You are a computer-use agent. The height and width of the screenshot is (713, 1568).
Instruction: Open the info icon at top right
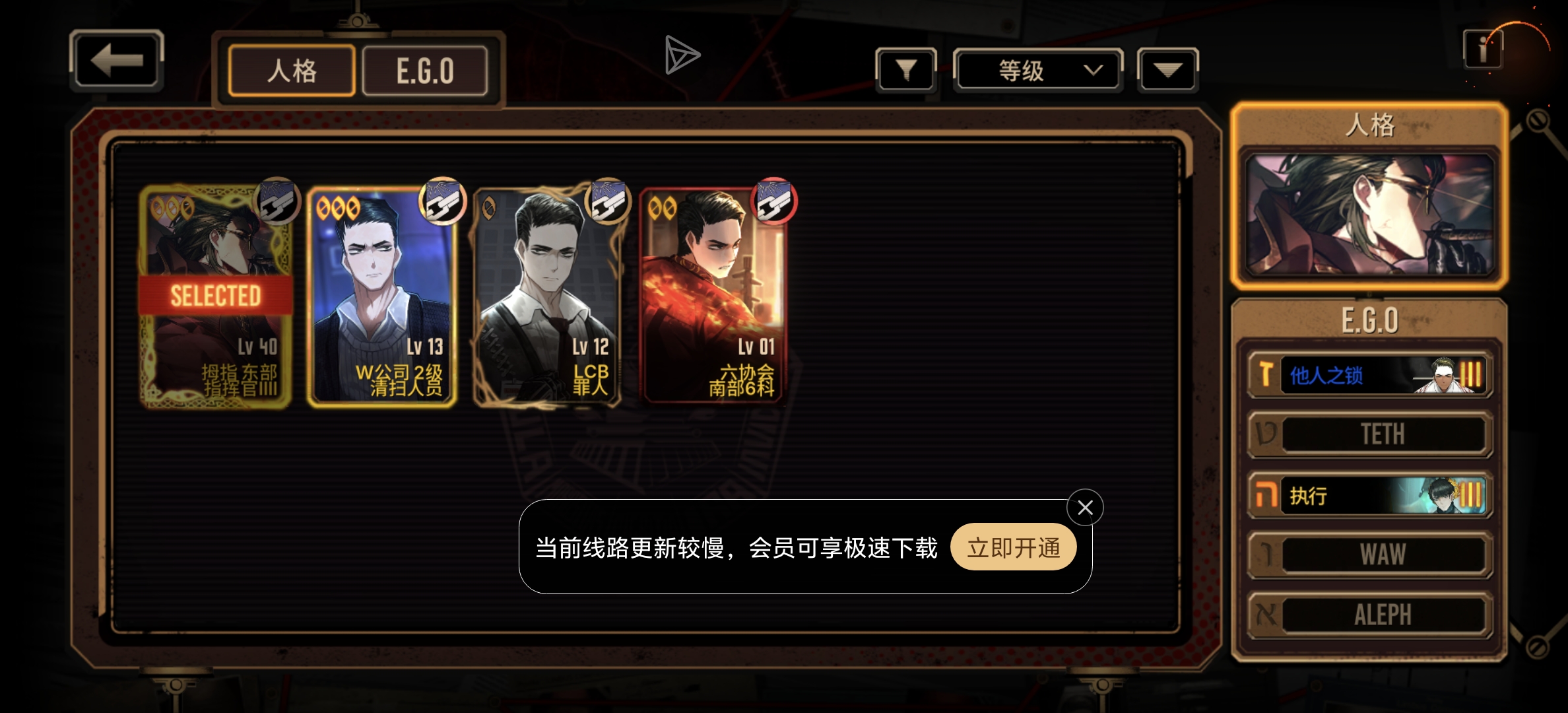[x=1482, y=50]
